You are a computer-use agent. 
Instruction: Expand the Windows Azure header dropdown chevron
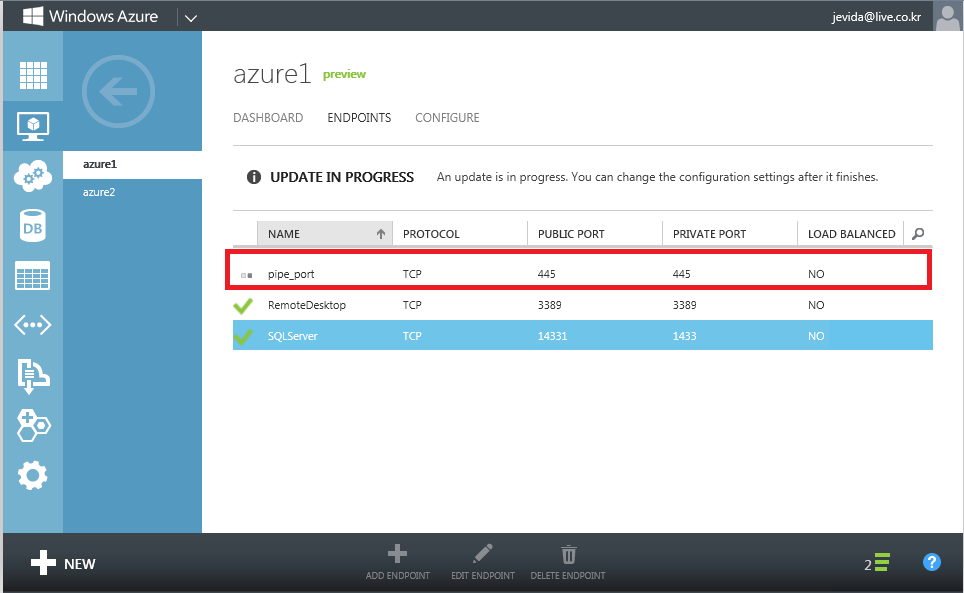[x=191, y=18]
